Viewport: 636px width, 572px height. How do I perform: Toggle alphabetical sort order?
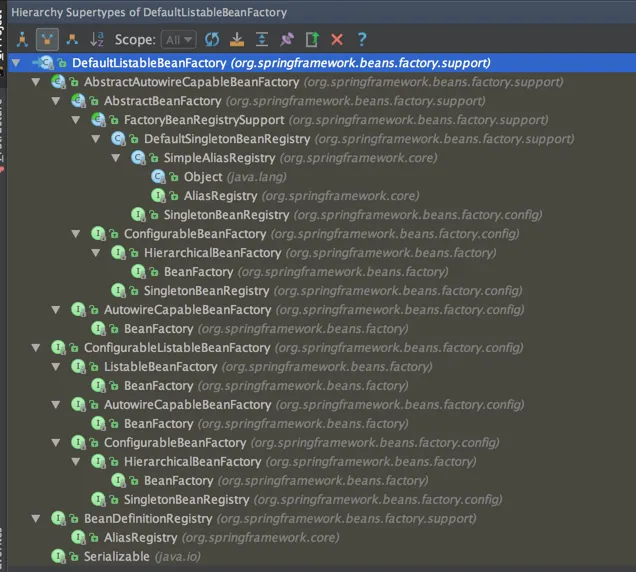(97, 40)
